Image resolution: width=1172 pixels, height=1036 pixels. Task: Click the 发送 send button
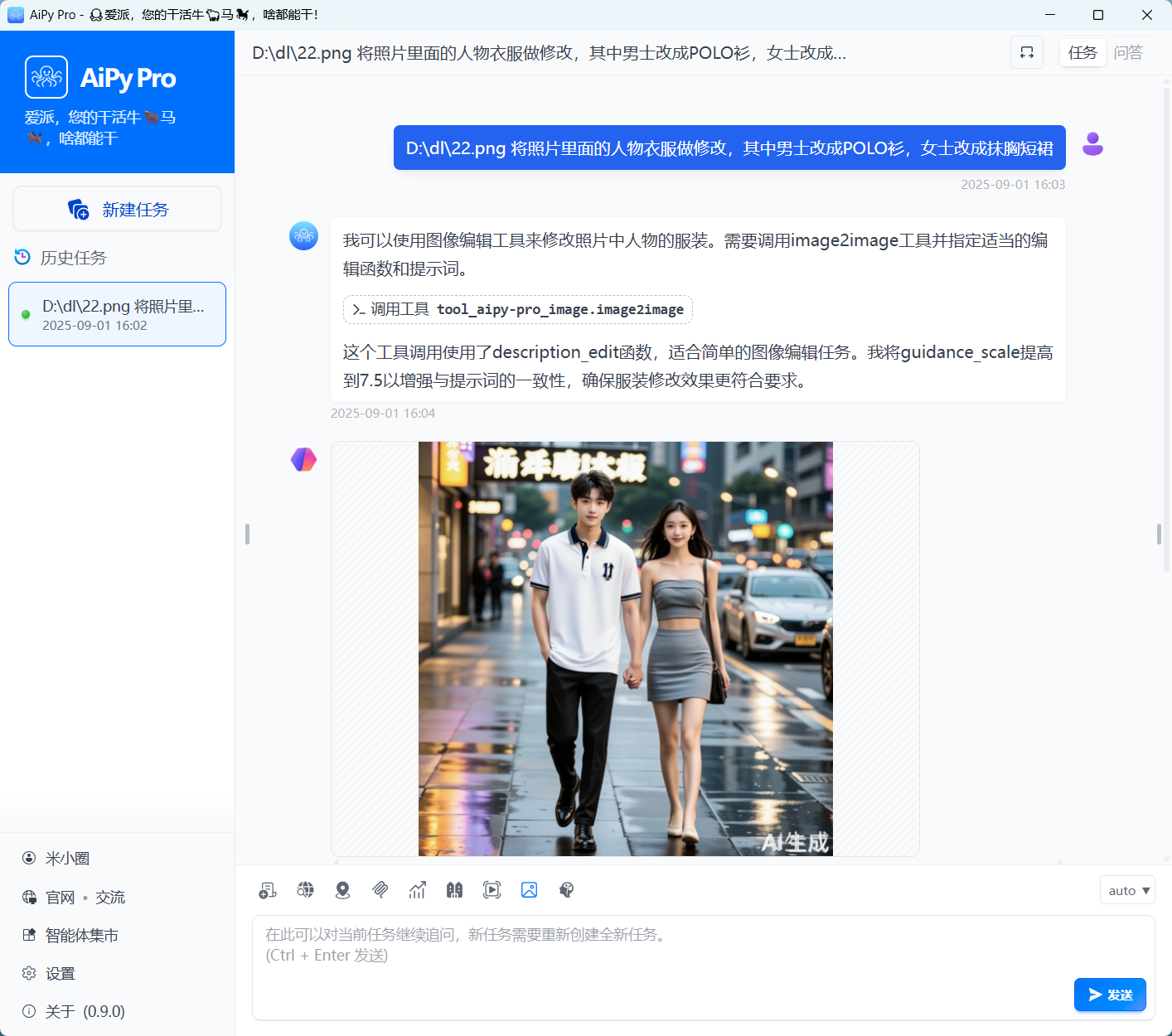coord(1110,995)
